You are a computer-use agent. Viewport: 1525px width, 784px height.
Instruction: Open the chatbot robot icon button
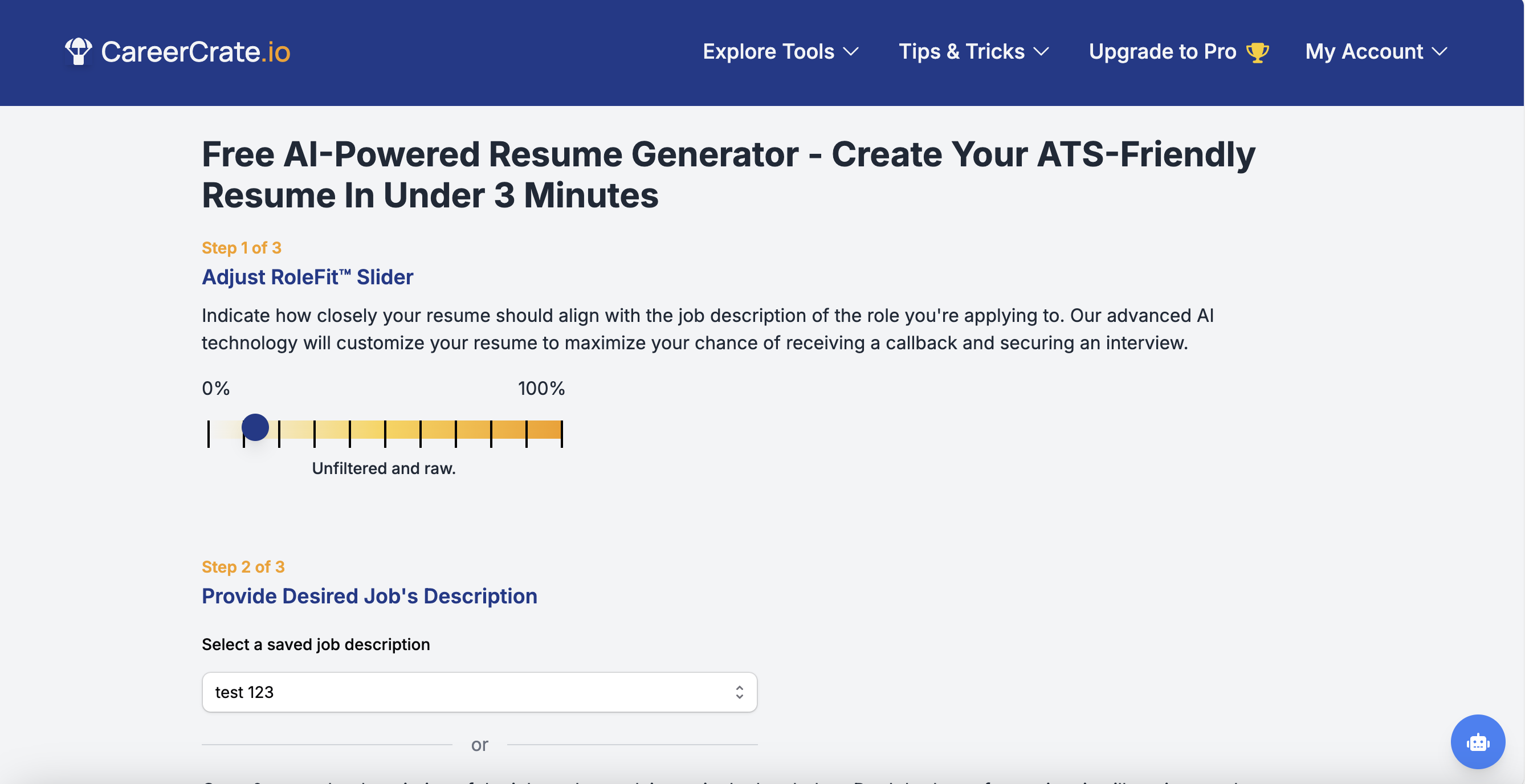coord(1477,741)
